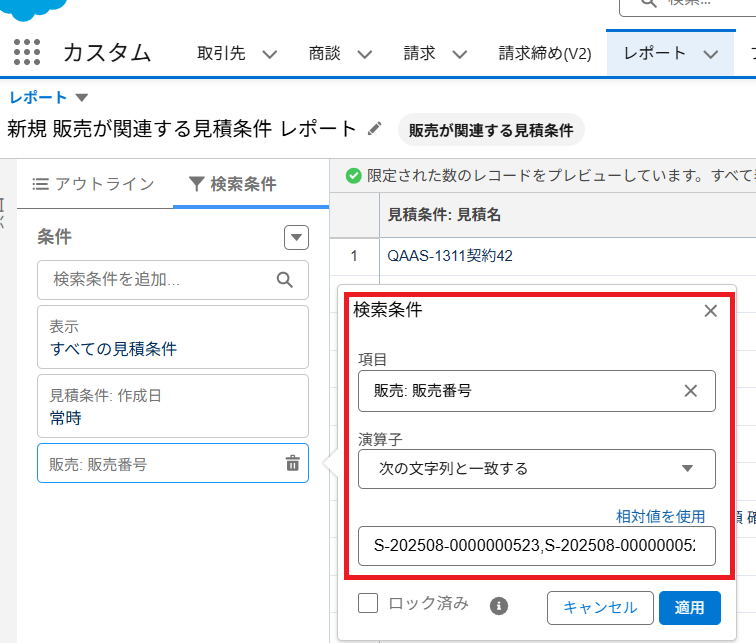Open the app launcher dots grid
Image resolution: width=756 pixels, height=643 pixels.
point(27,52)
